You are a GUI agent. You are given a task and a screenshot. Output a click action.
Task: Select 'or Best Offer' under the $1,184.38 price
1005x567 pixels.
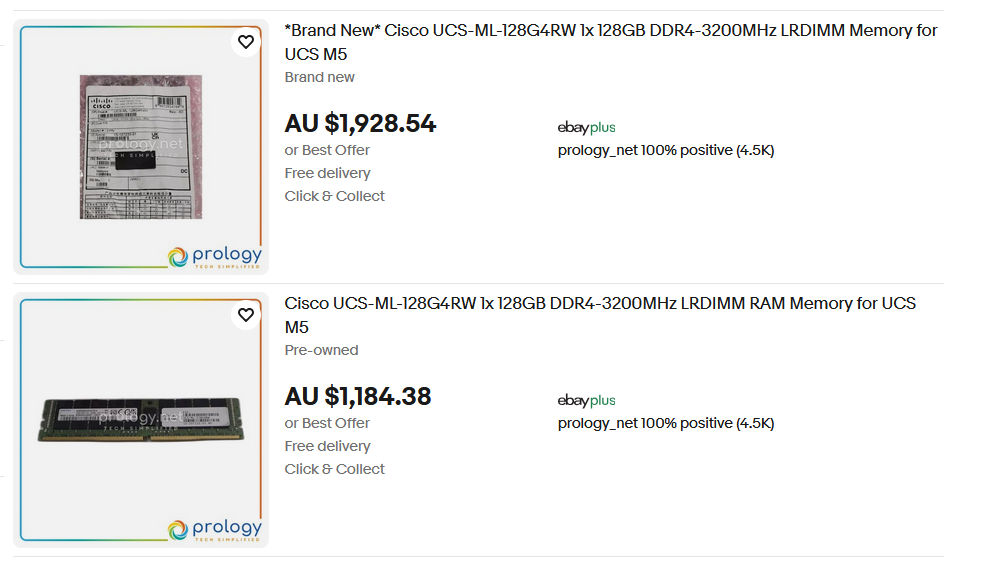point(327,423)
